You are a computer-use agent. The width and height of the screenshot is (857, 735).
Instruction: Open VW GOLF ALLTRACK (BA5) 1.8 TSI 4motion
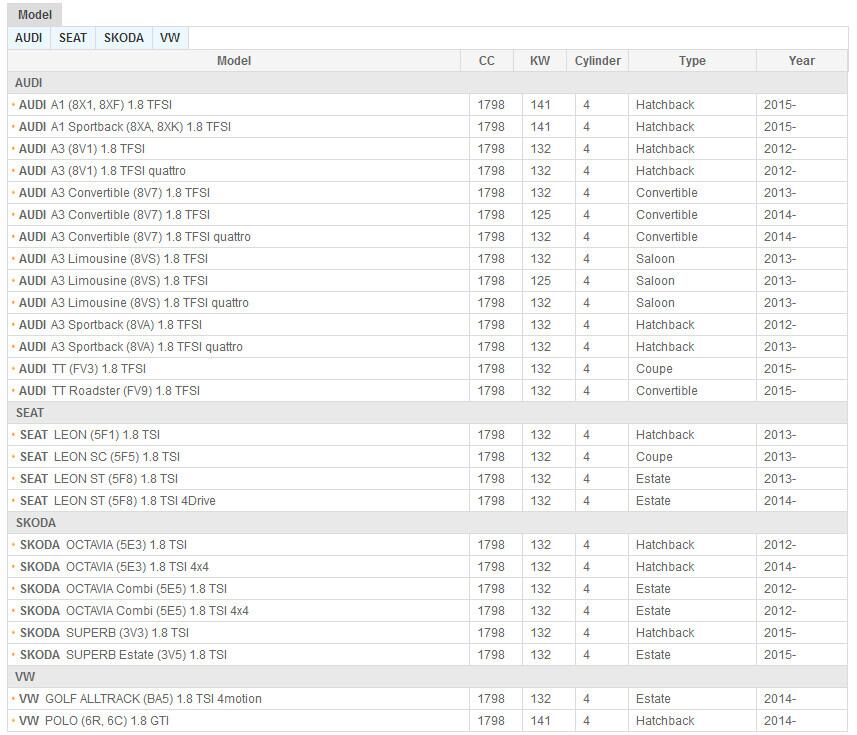point(140,699)
